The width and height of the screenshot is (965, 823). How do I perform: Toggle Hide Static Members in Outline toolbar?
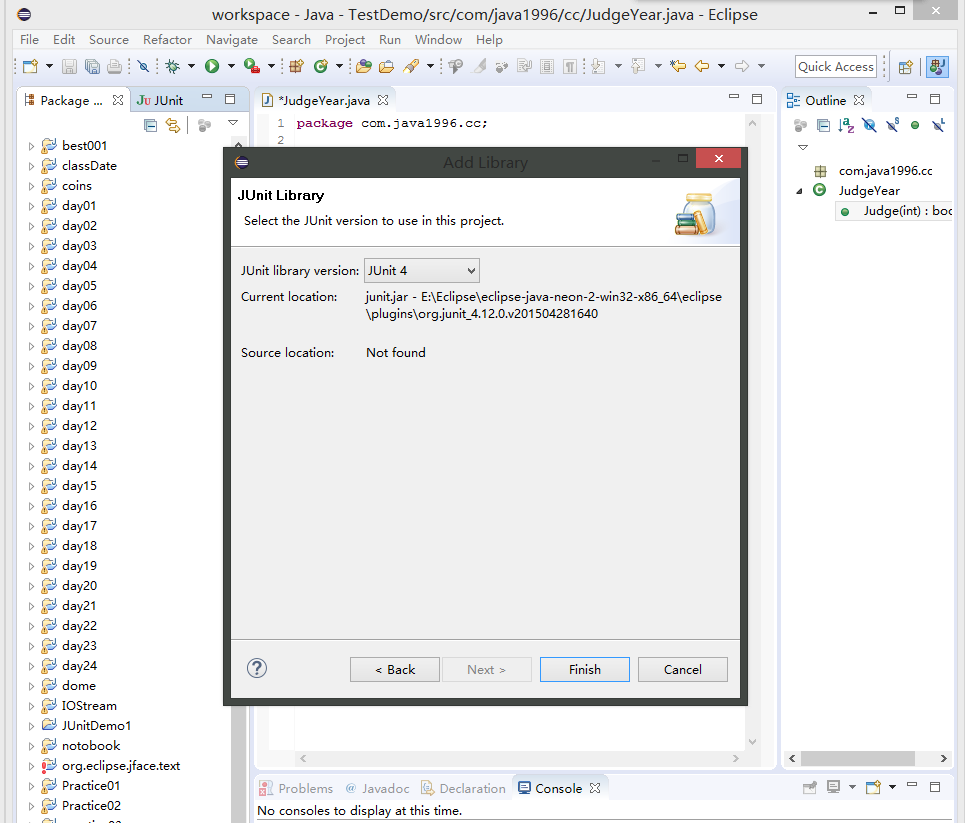click(x=892, y=125)
